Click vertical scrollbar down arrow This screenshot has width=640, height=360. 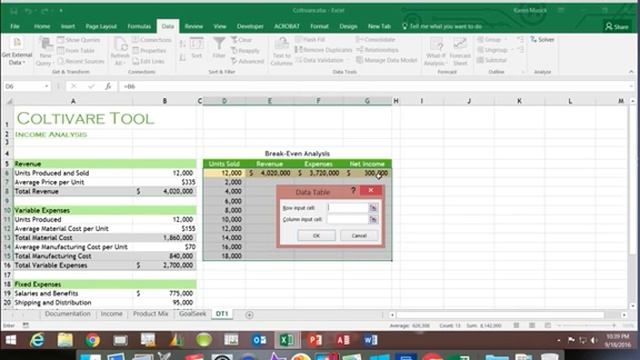633,306
